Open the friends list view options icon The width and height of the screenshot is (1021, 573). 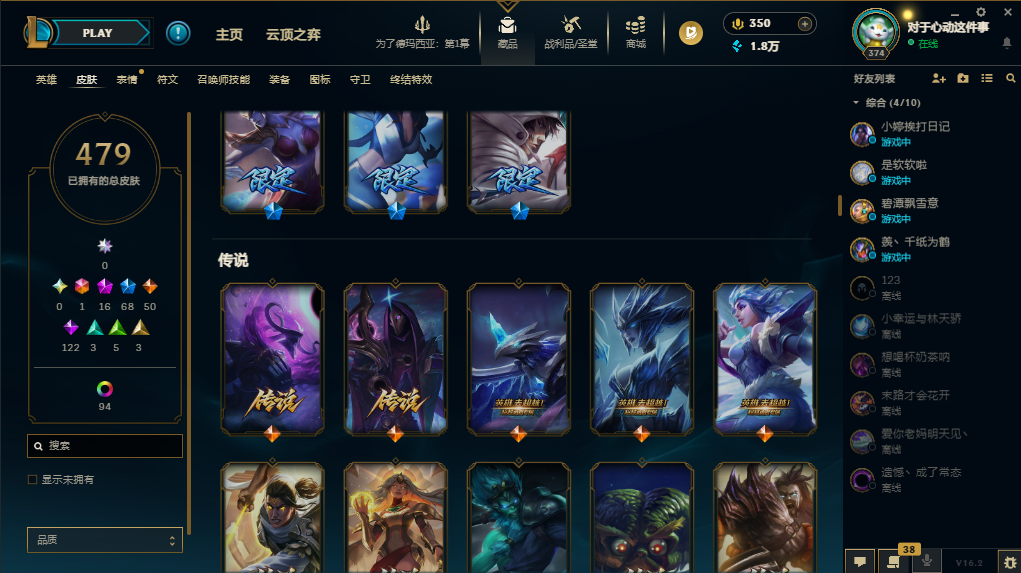point(987,79)
